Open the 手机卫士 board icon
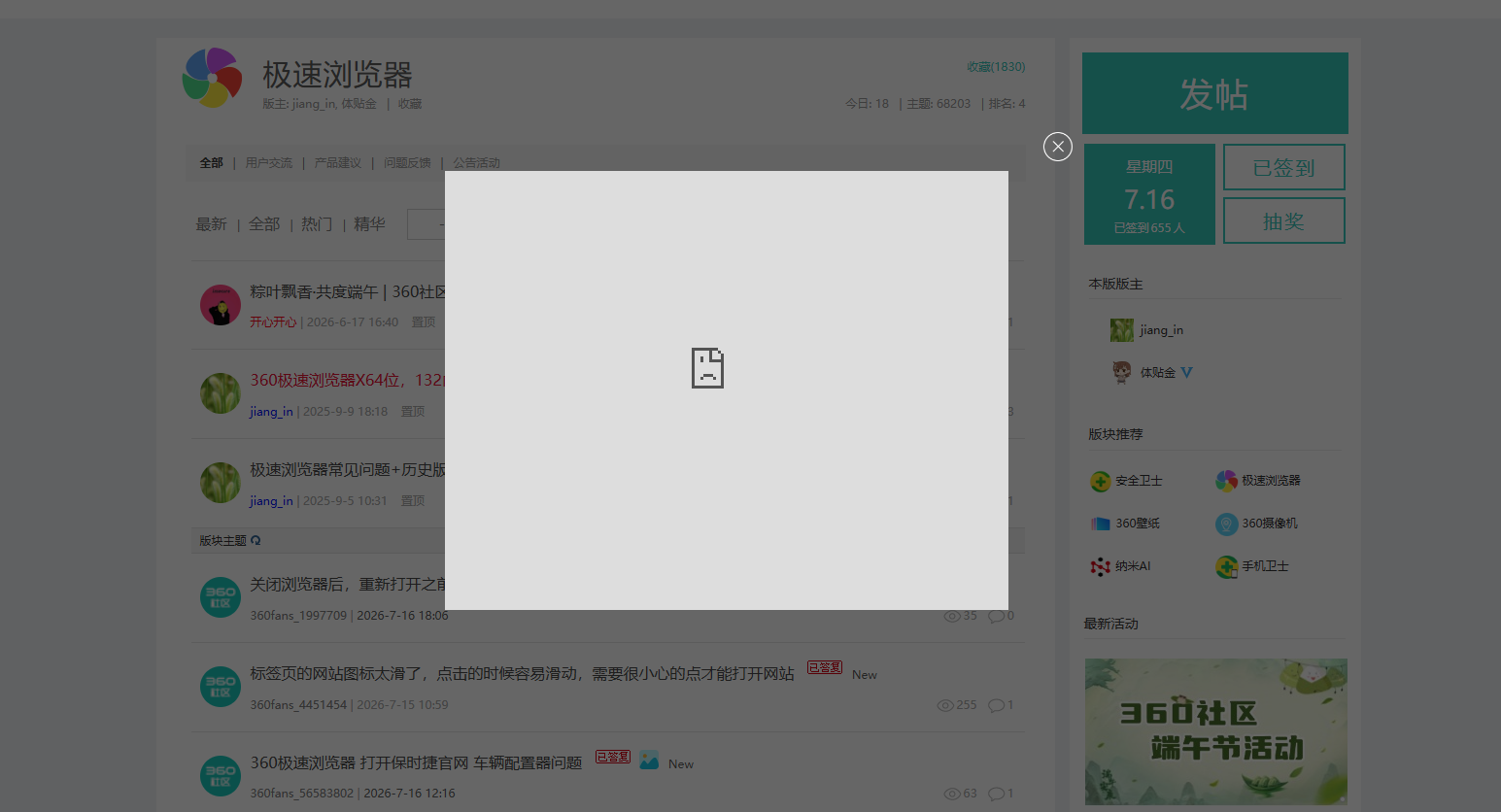 (x=1227, y=566)
